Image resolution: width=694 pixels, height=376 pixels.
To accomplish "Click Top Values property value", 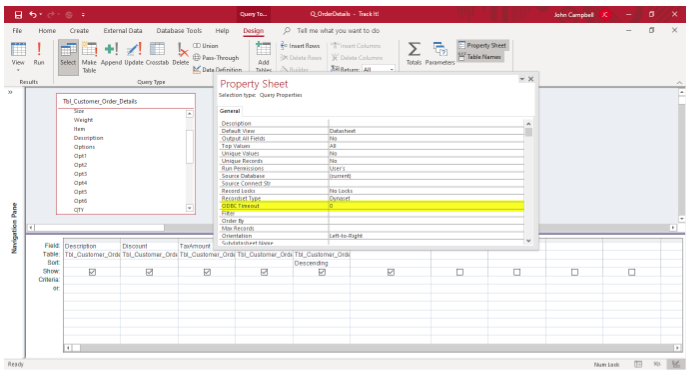I will coord(426,146).
